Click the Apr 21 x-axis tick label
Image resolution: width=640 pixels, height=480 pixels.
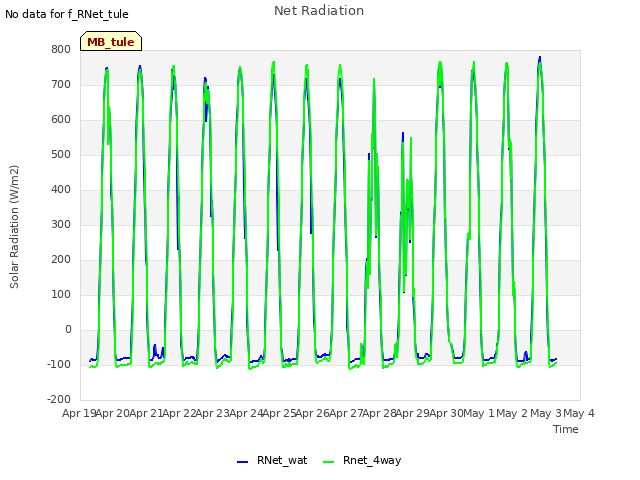tap(147, 413)
